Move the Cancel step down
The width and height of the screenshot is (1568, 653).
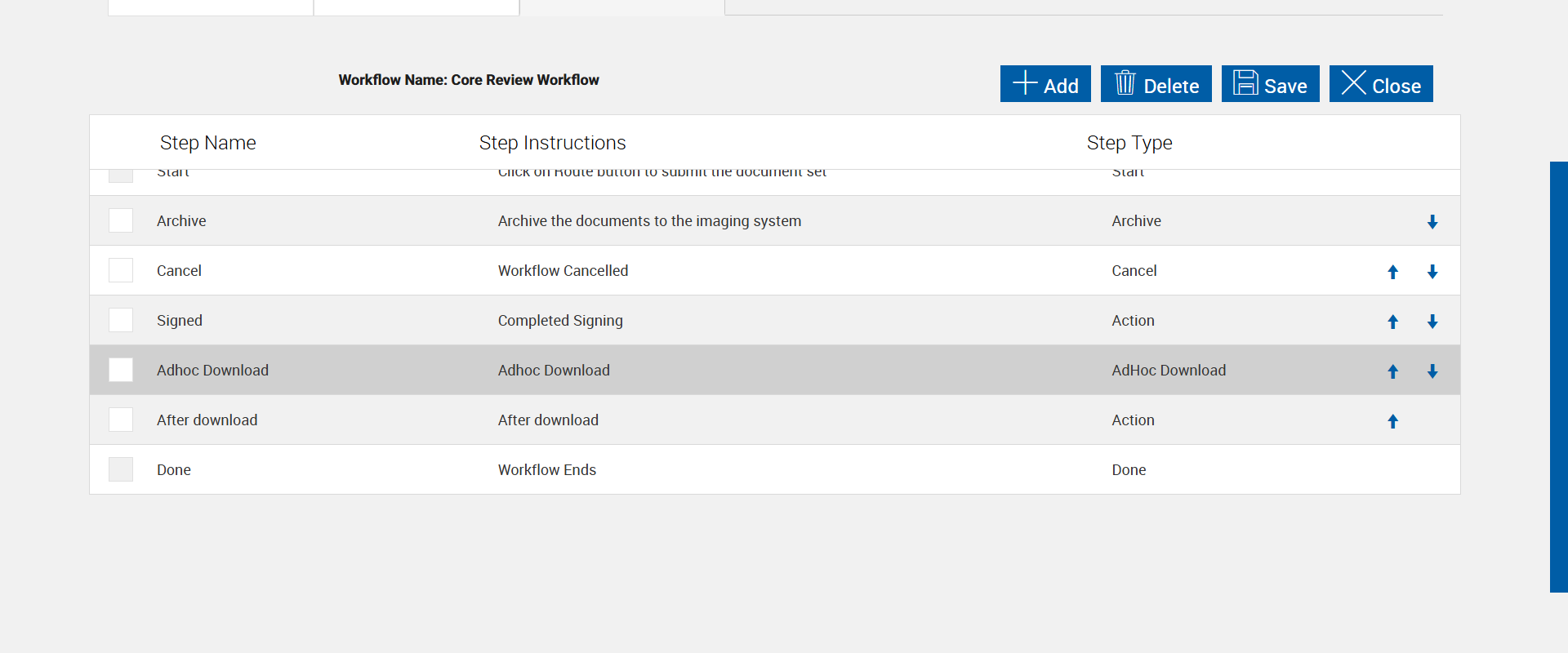click(1432, 272)
